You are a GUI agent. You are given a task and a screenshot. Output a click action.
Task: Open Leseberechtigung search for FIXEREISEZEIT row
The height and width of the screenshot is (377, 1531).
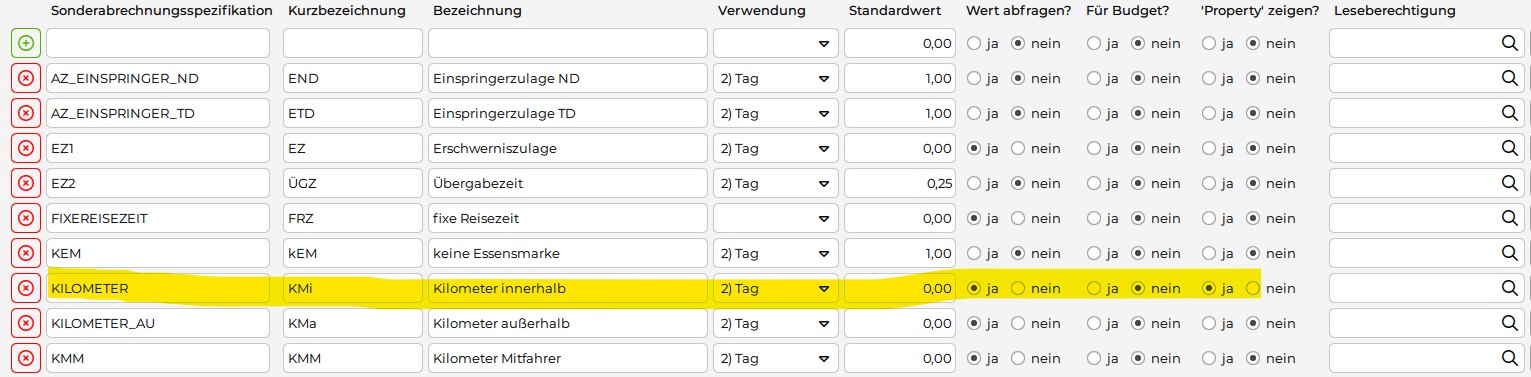click(1509, 218)
